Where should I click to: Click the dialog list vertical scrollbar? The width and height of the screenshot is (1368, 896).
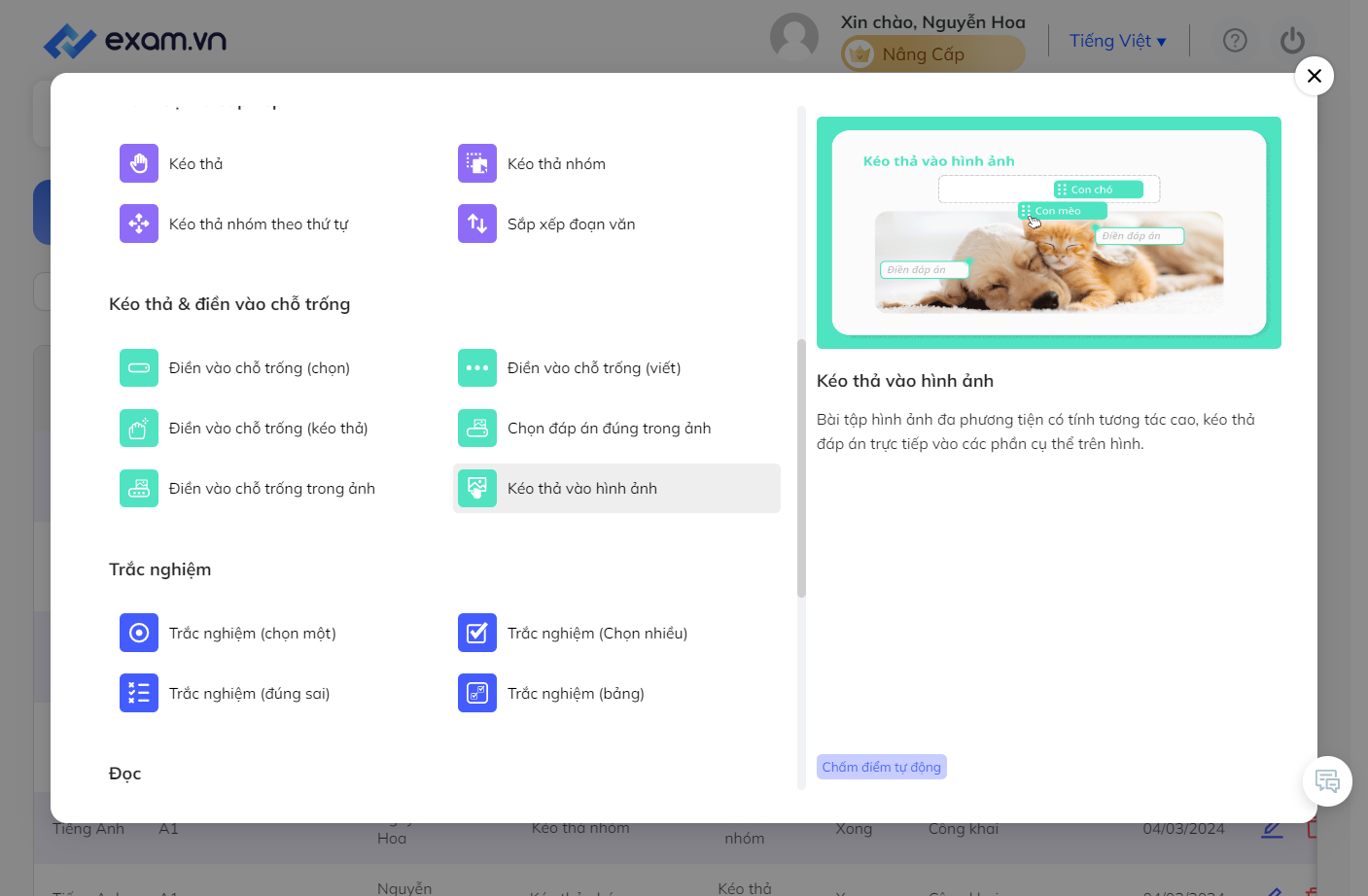click(801, 467)
